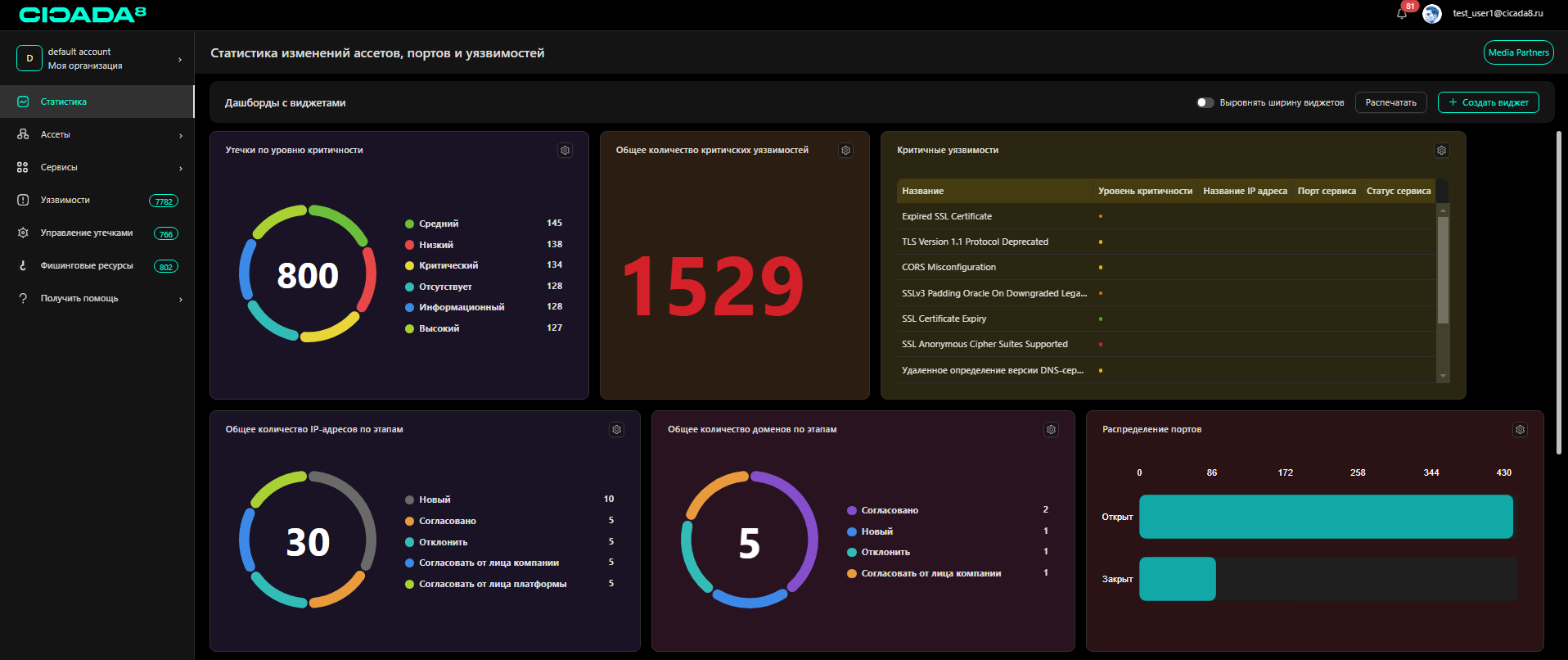Image resolution: width=1568 pixels, height=660 pixels.
Task: Click the Получить помощь question icon
Action: 23,298
